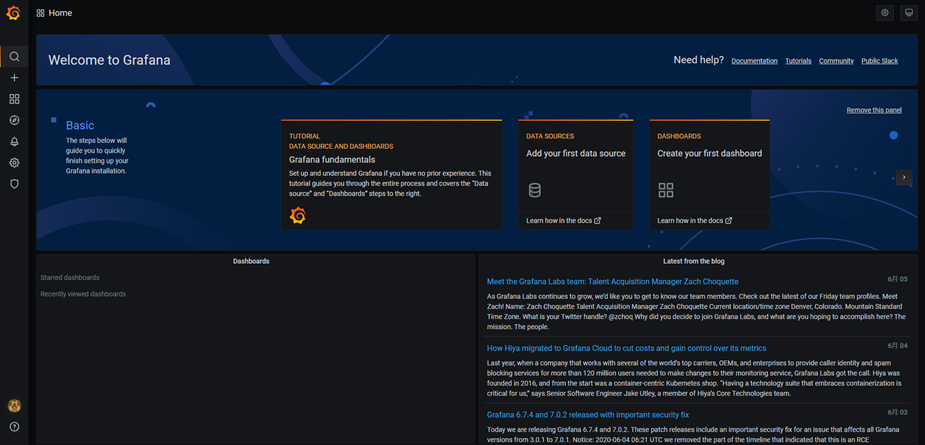Open the Community link

click(836, 61)
